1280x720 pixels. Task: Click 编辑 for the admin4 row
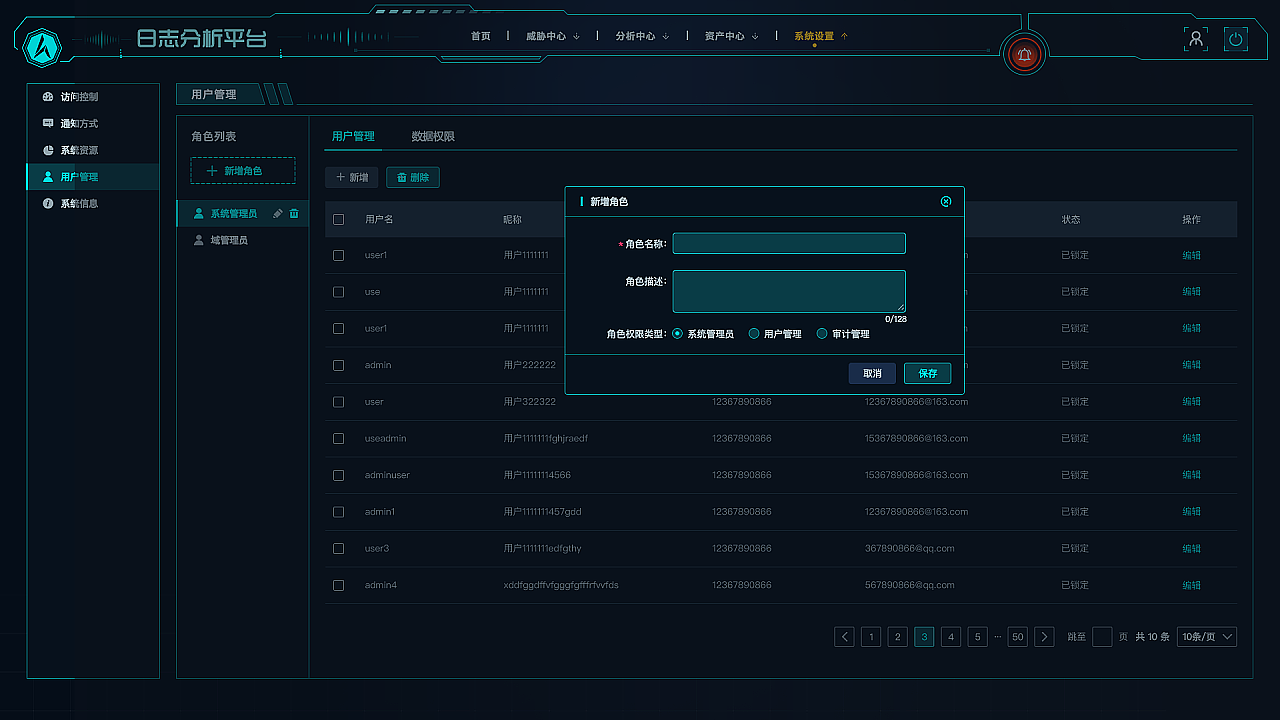tap(1191, 585)
